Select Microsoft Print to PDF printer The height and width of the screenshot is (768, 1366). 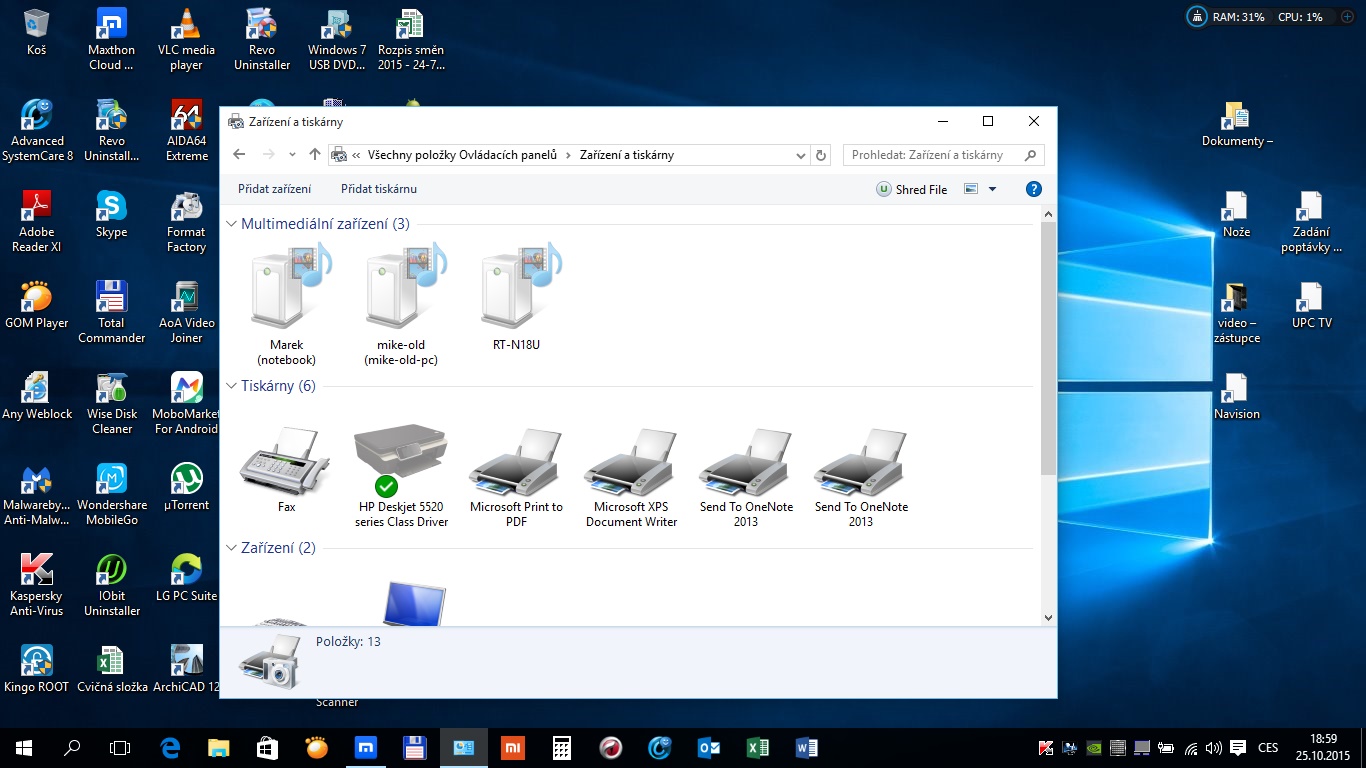pyautogui.click(x=516, y=460)
